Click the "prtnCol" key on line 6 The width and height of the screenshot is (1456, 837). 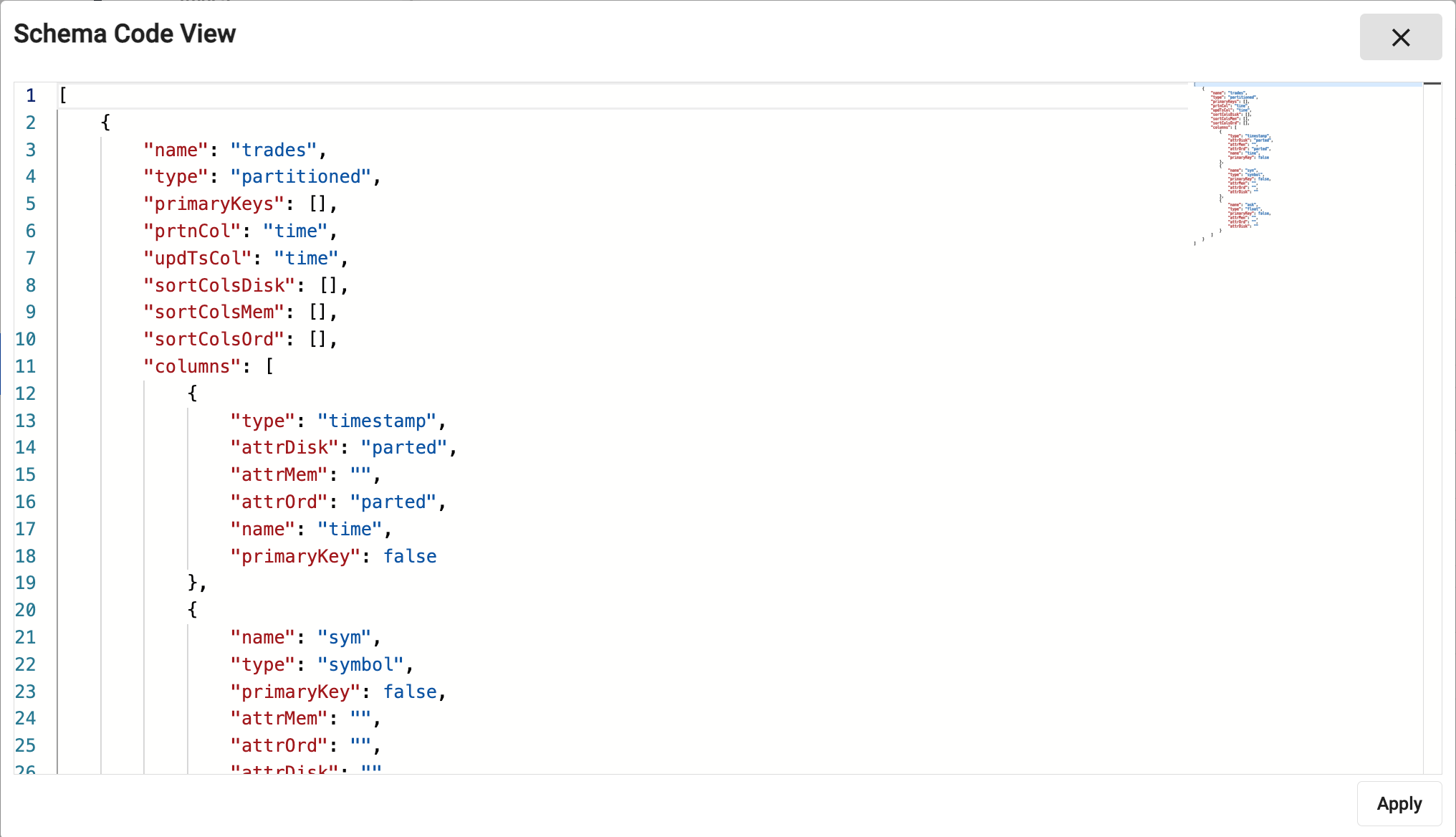click(192, 231)
